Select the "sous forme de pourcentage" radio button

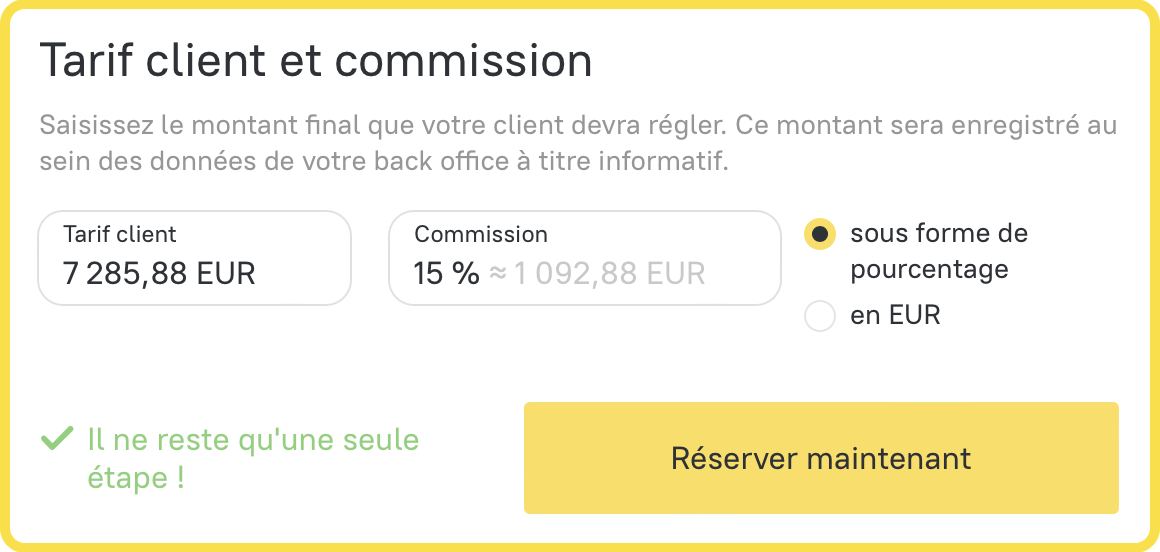pyautogui.click(x=820, y=234)
